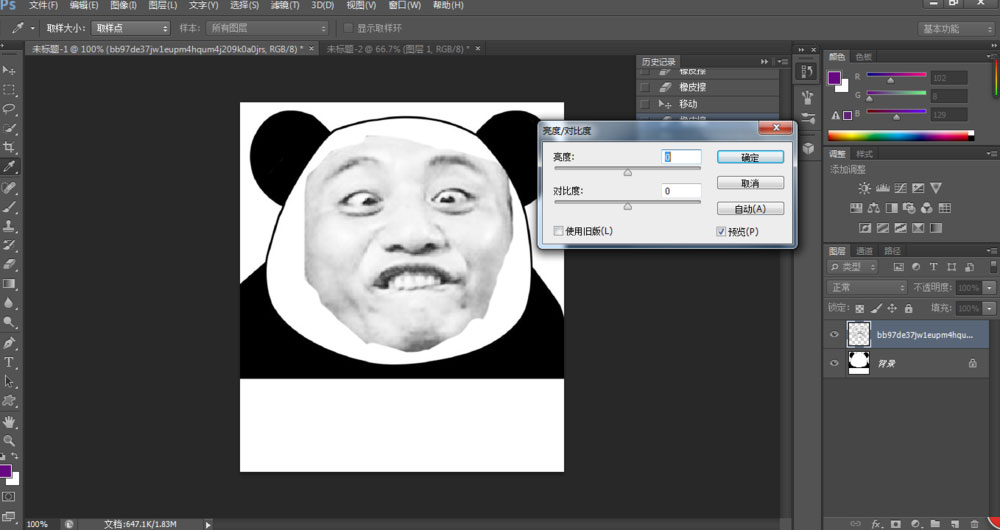This screenshot has width=1000, height=530.
Task: Open the 取样大小 dropdown
Action: click(x=131, y=28)
